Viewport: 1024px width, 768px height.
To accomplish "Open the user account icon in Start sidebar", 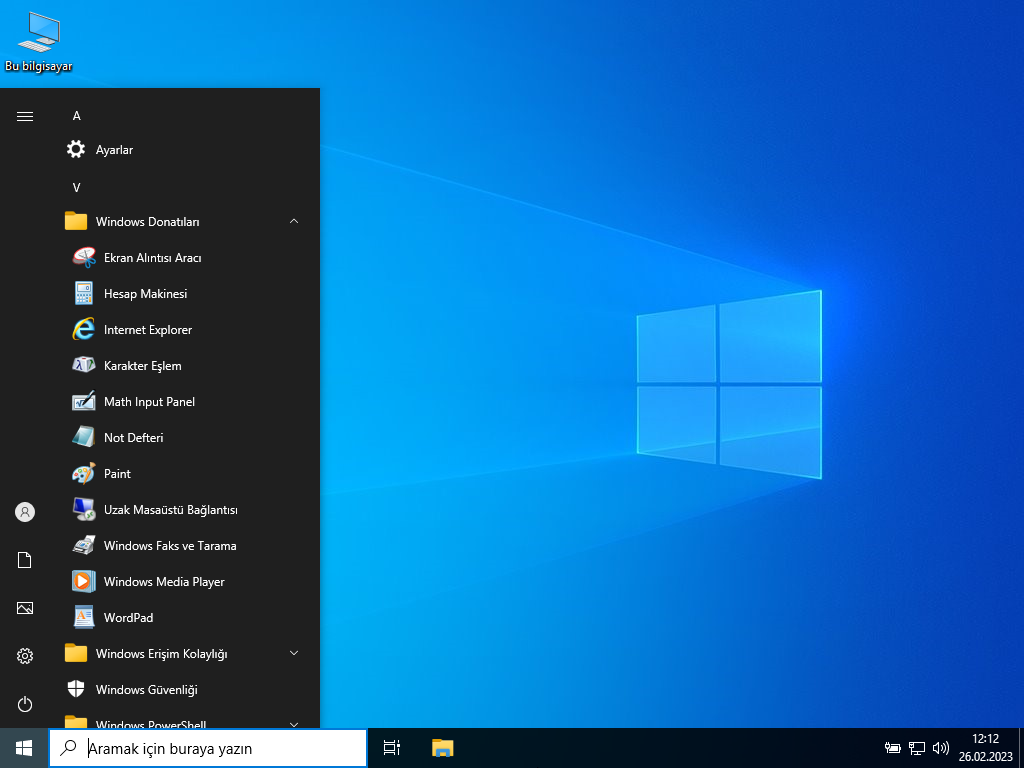I will tap(25, 512).
